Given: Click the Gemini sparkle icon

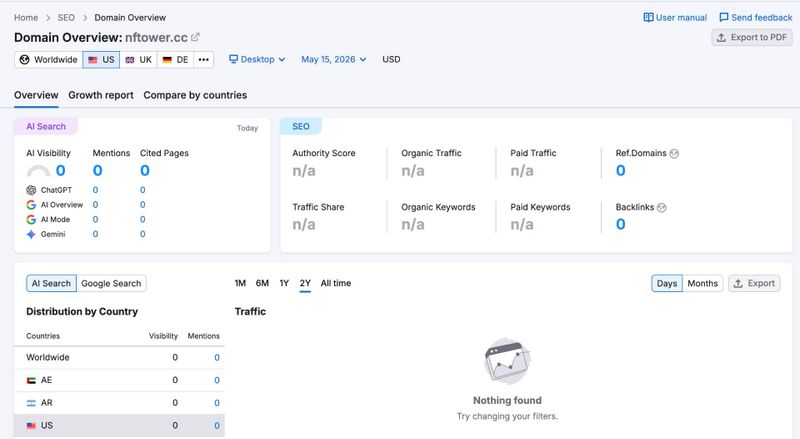Looking at the screenshot, I should (x=31, y=234).
